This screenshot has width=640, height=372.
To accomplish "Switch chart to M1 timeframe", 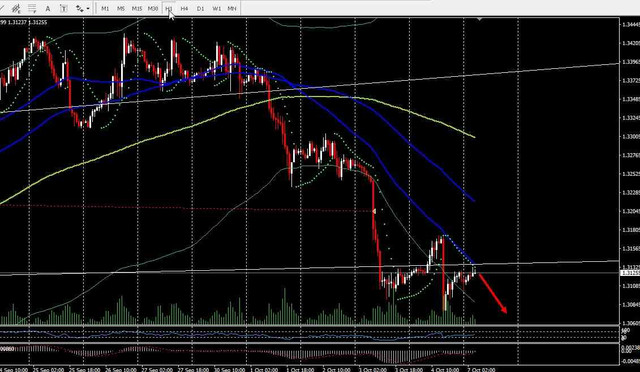I will click(105, 9).
